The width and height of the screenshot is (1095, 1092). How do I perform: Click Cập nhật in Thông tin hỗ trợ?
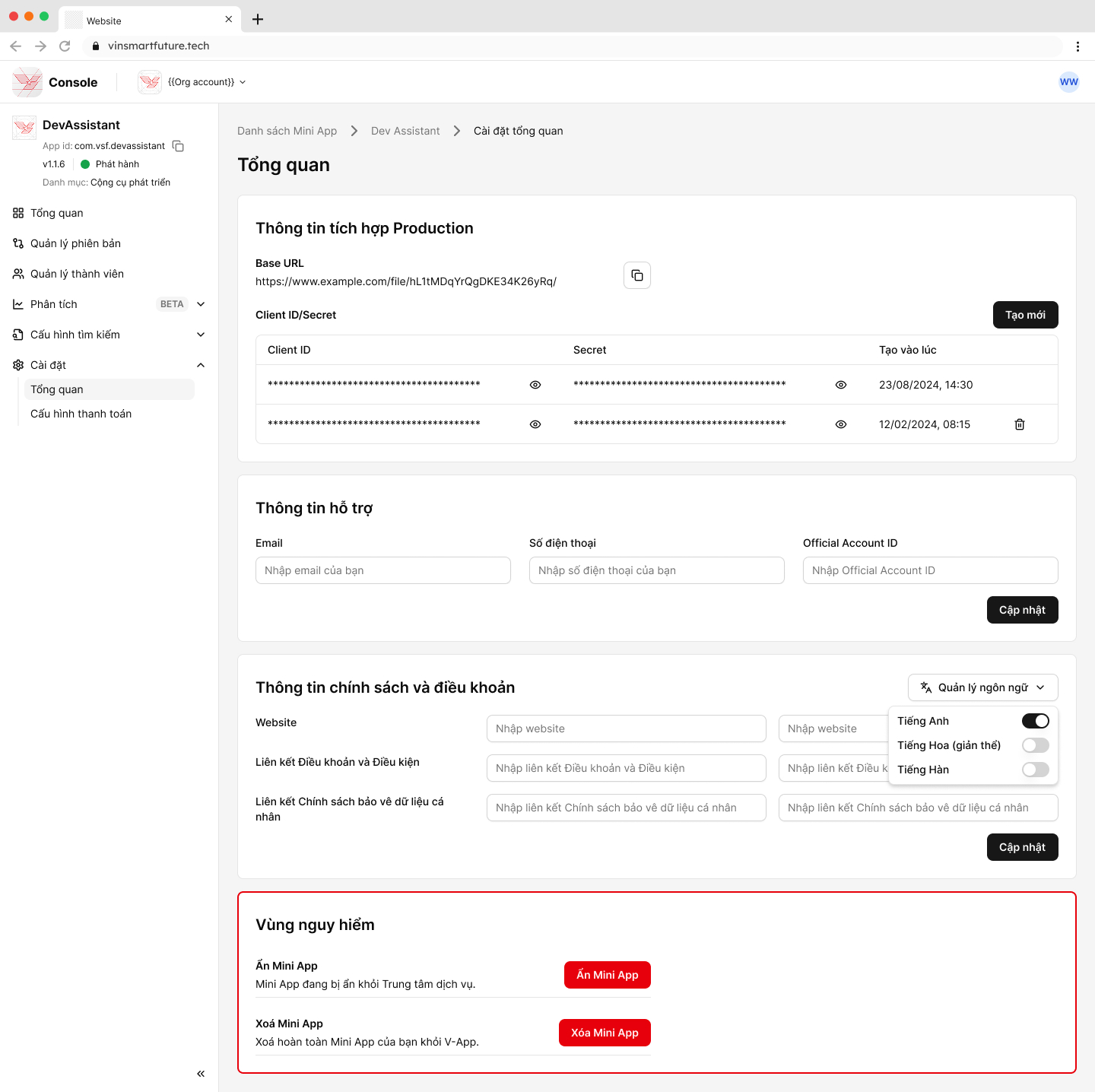coord(1023,610)
